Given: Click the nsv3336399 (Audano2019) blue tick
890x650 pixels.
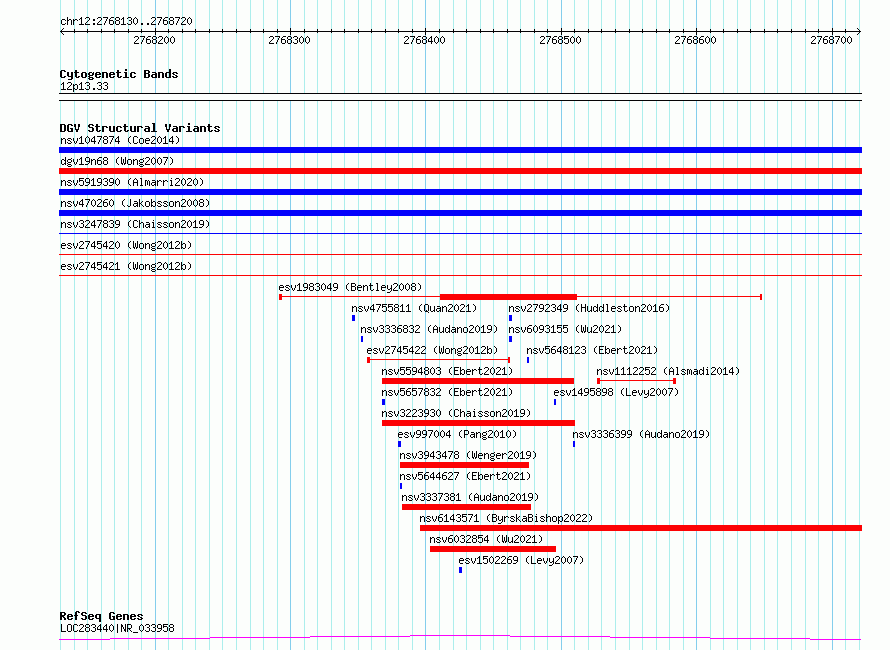Looking at the screenshot, I should pos(574,444).
